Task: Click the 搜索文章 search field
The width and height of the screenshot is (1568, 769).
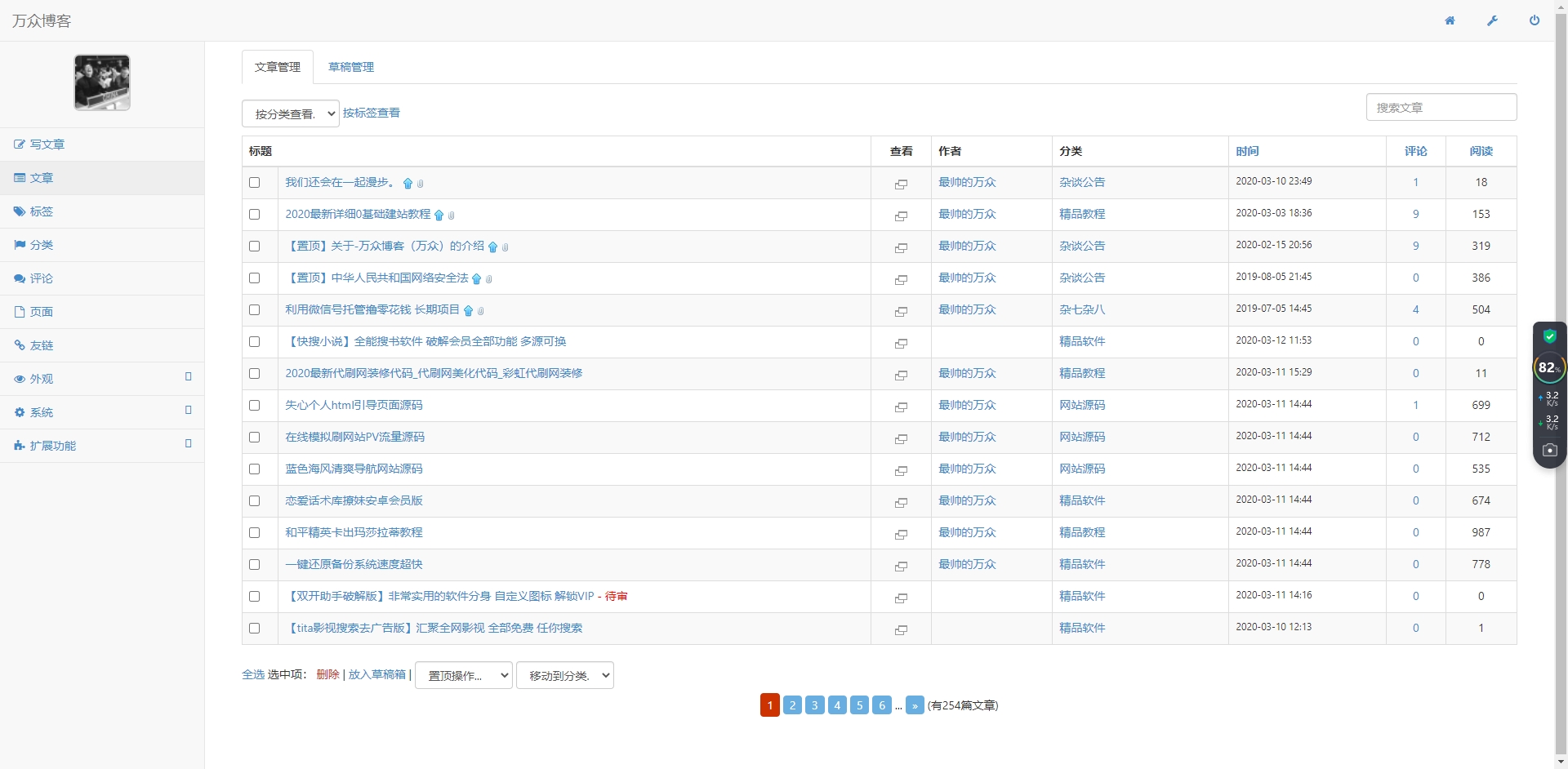Action: [1441, 107]
